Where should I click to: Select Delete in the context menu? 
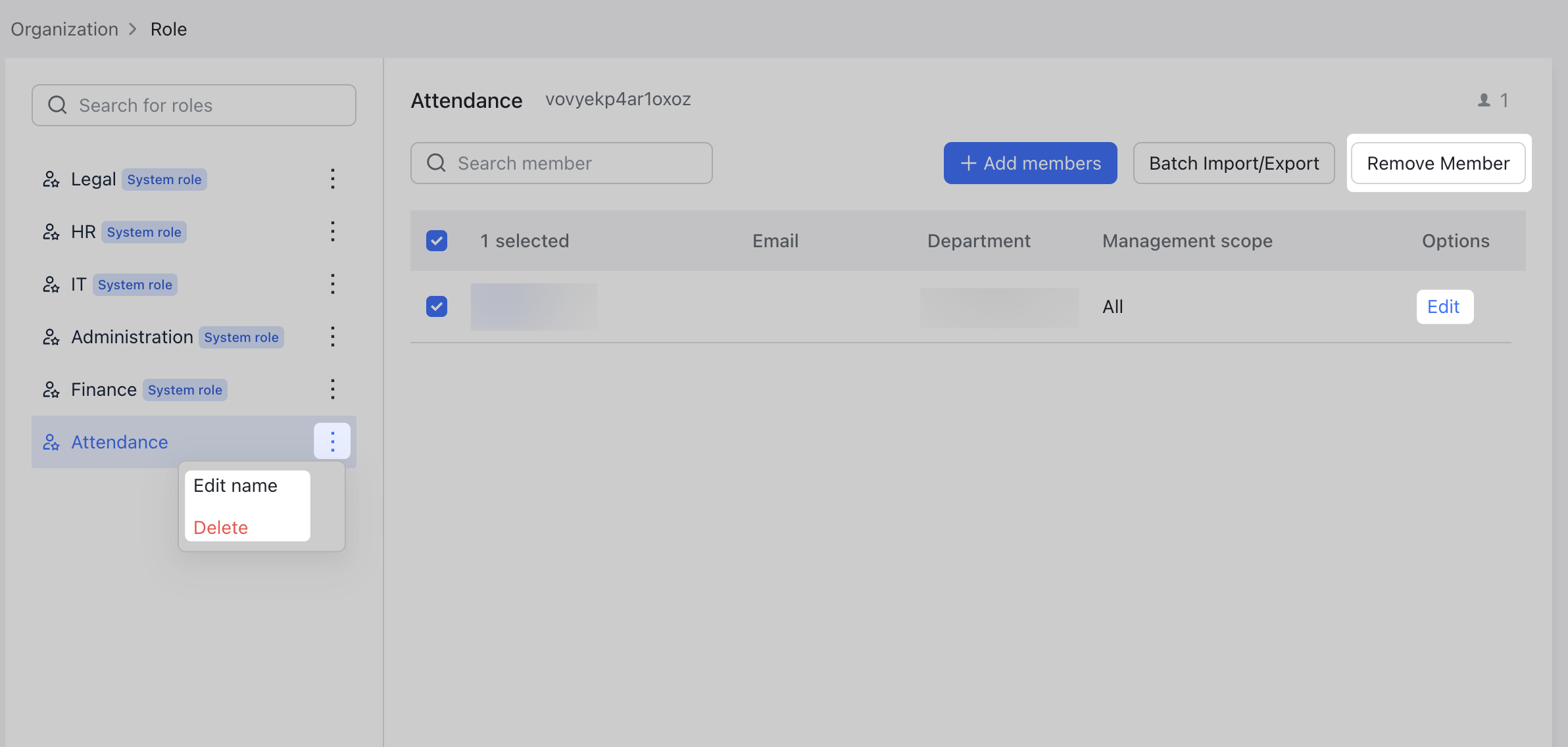220,527
